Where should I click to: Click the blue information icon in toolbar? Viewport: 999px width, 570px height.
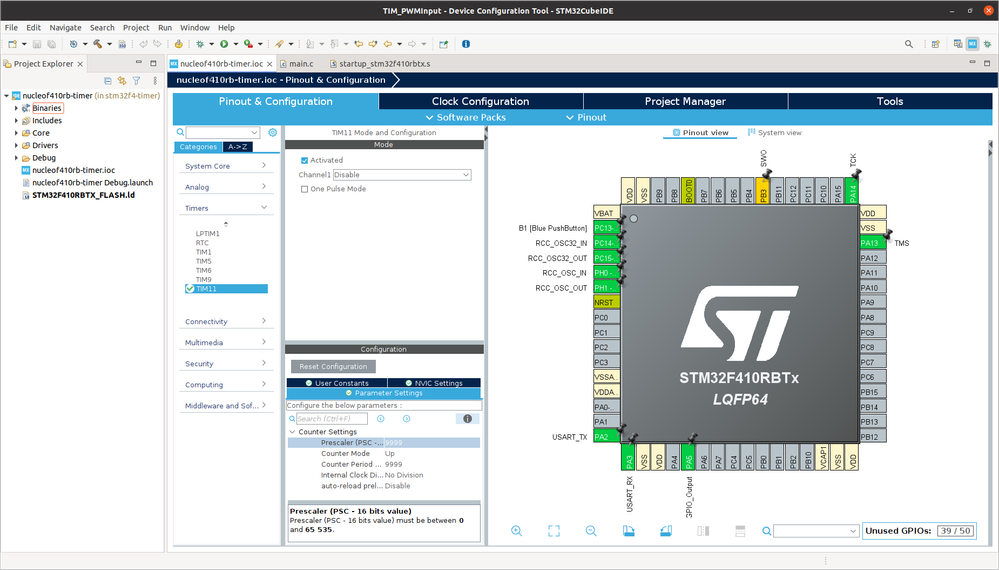(466, 44)
